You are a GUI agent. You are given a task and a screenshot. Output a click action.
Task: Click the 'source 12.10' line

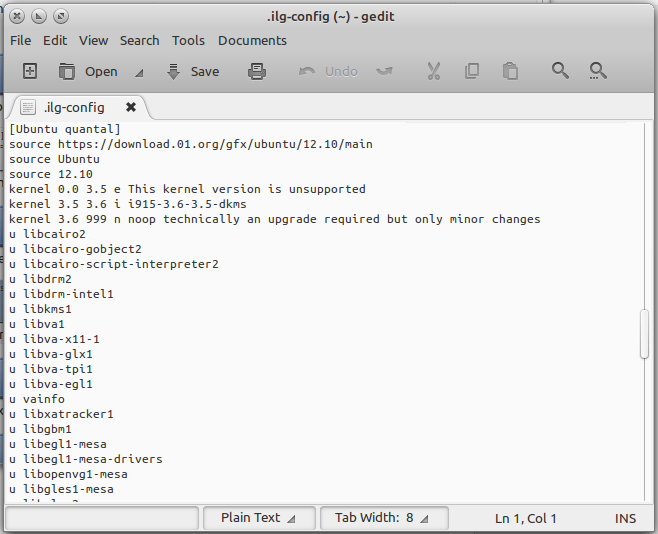click(51, 174)
